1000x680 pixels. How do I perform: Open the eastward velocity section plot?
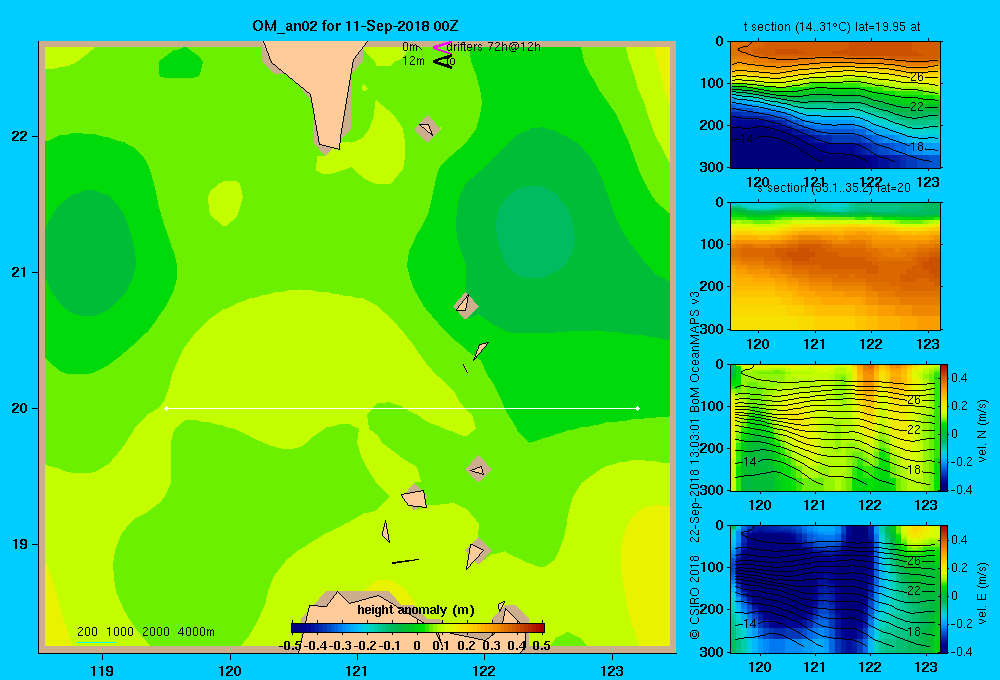click(x=835, y=589)
